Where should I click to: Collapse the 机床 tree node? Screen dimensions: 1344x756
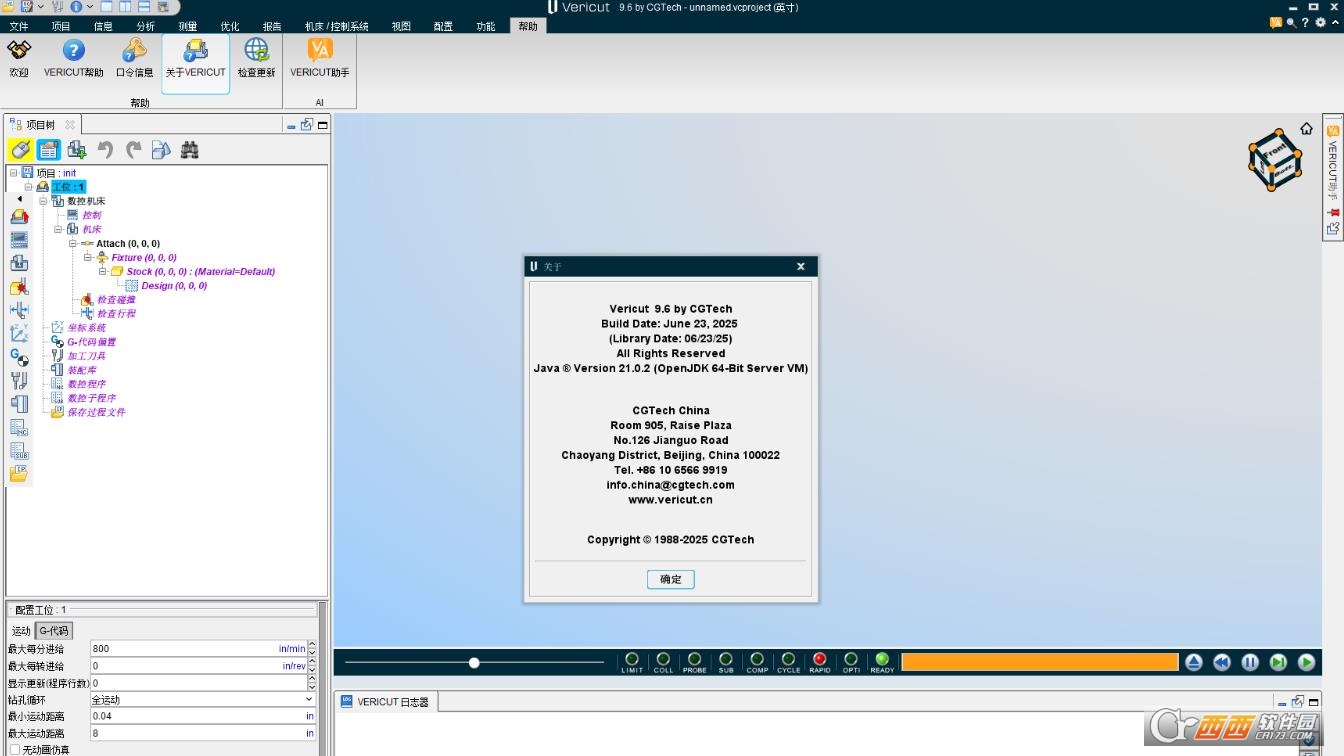click(58, 229)
